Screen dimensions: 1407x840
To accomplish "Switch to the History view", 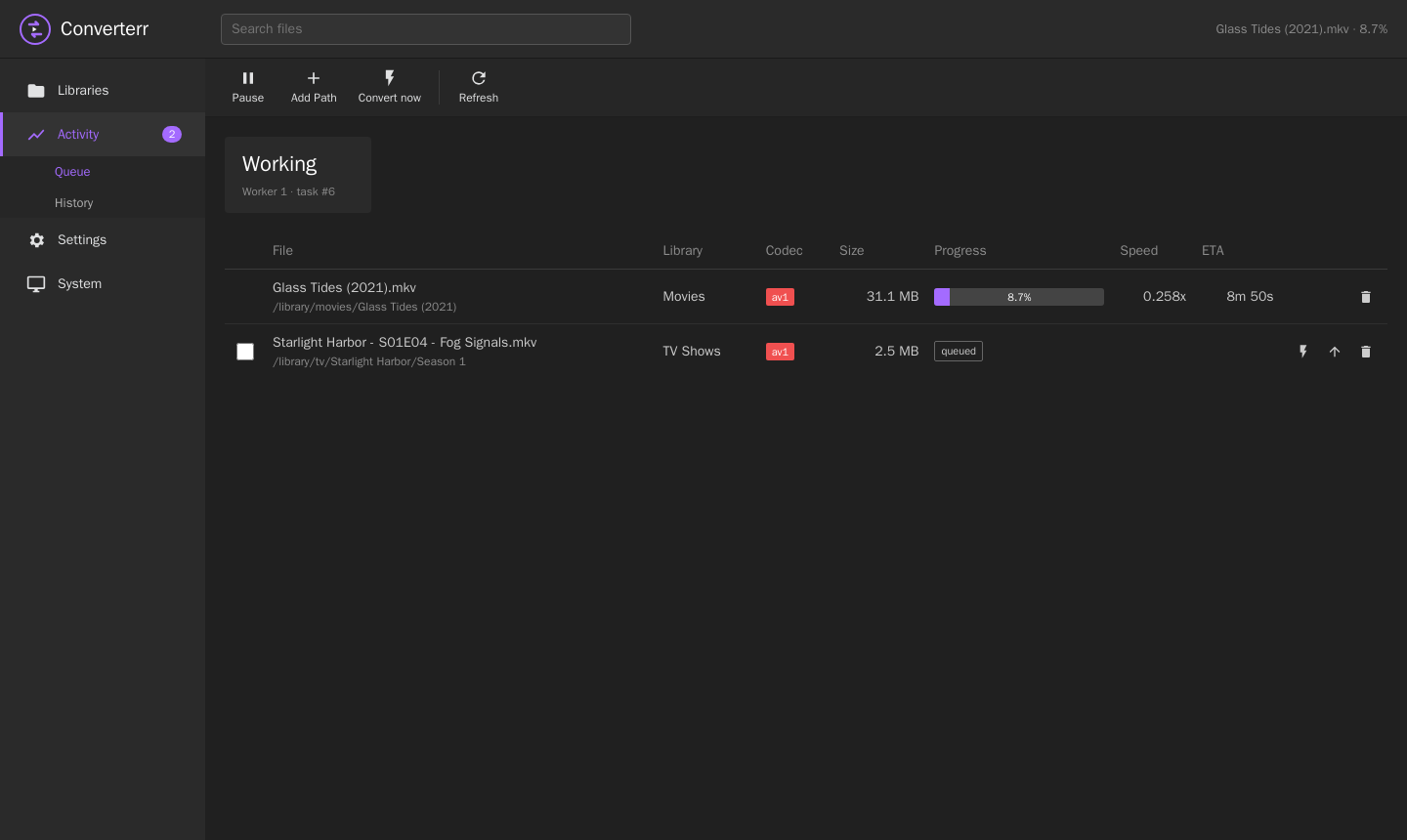I will 74,203.
